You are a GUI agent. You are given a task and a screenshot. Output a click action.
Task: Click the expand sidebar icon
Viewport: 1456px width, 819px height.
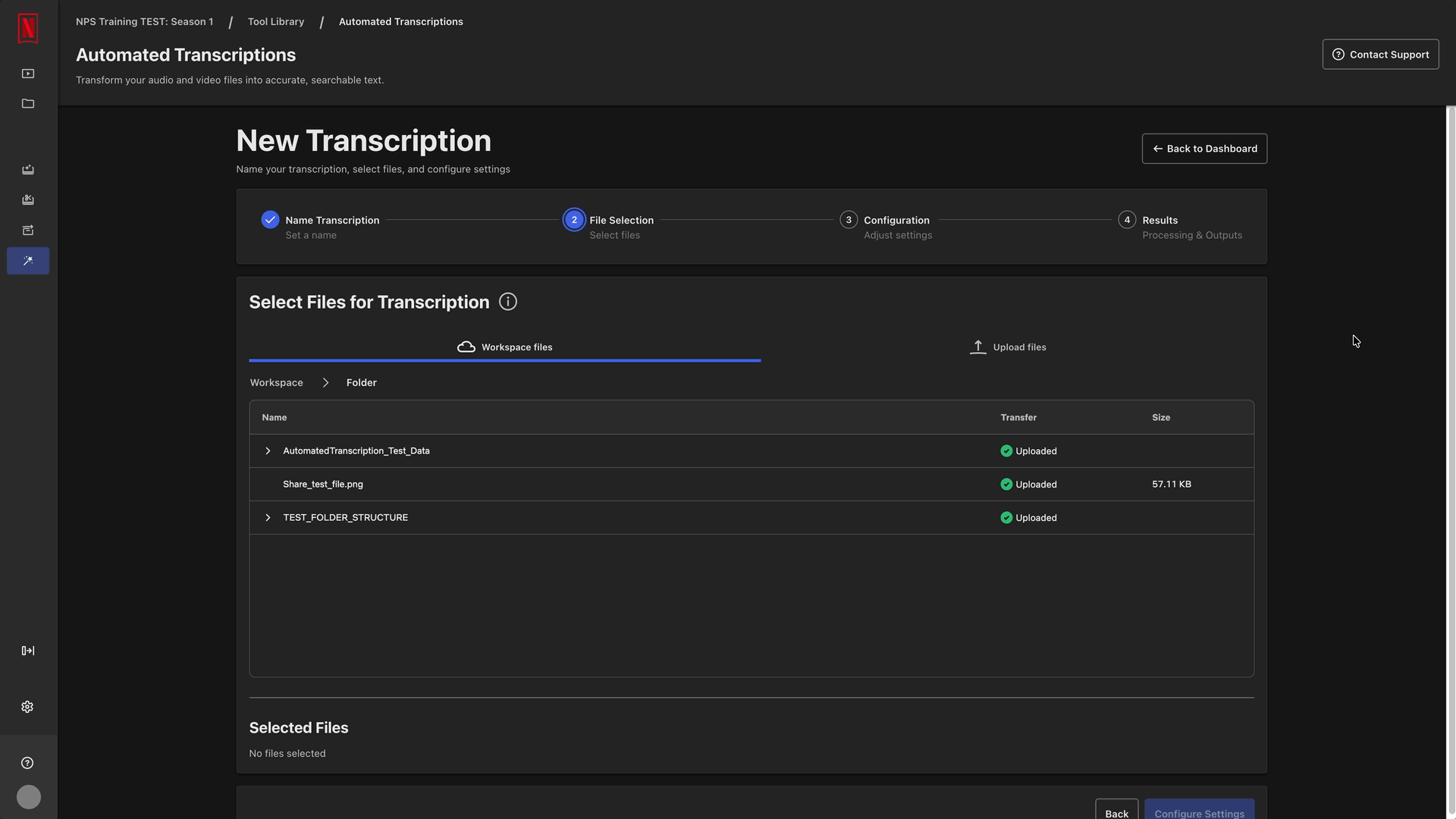(x=28, y=651)
